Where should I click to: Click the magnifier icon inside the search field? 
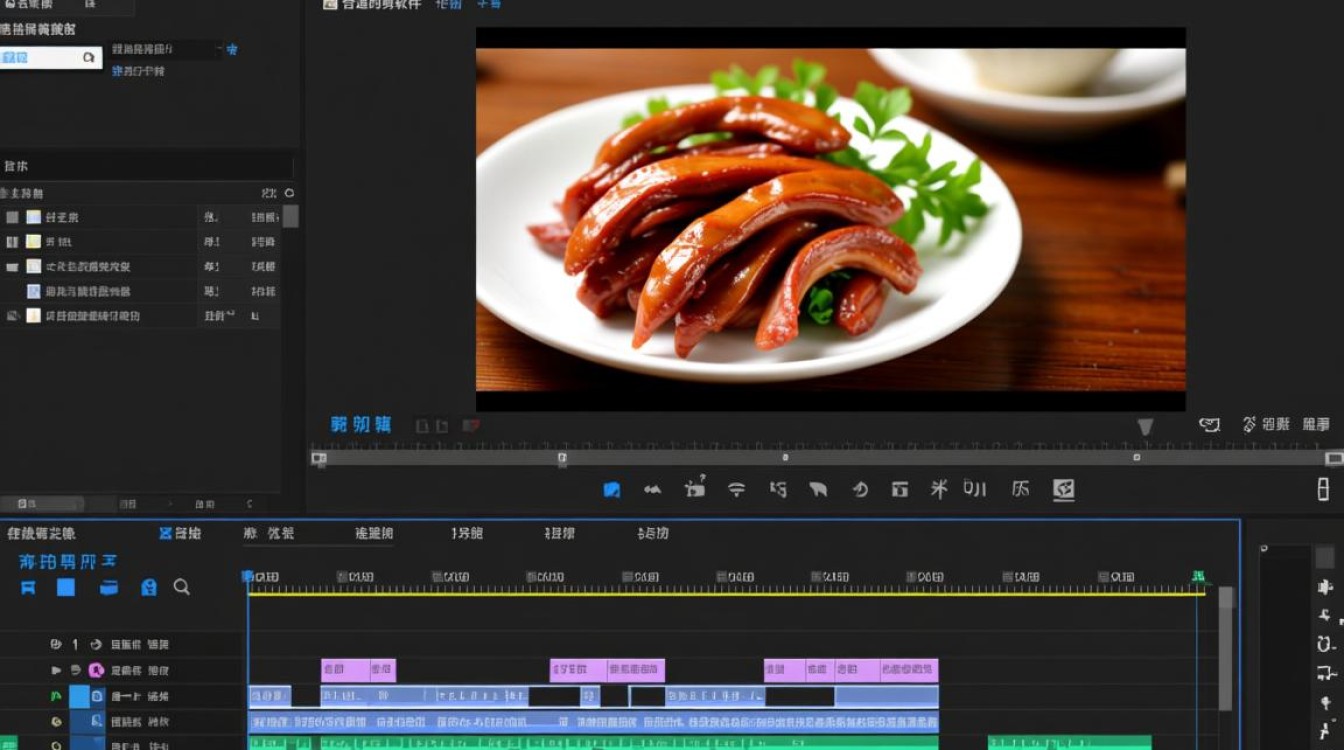tap(89, 58)
